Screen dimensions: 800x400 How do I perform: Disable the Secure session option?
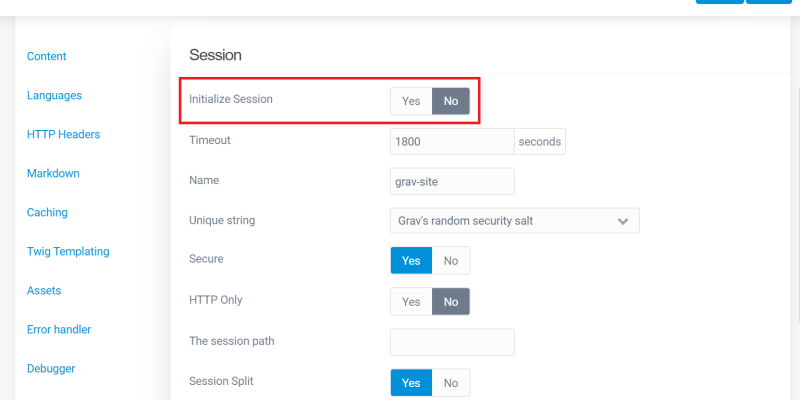(451, 260)
